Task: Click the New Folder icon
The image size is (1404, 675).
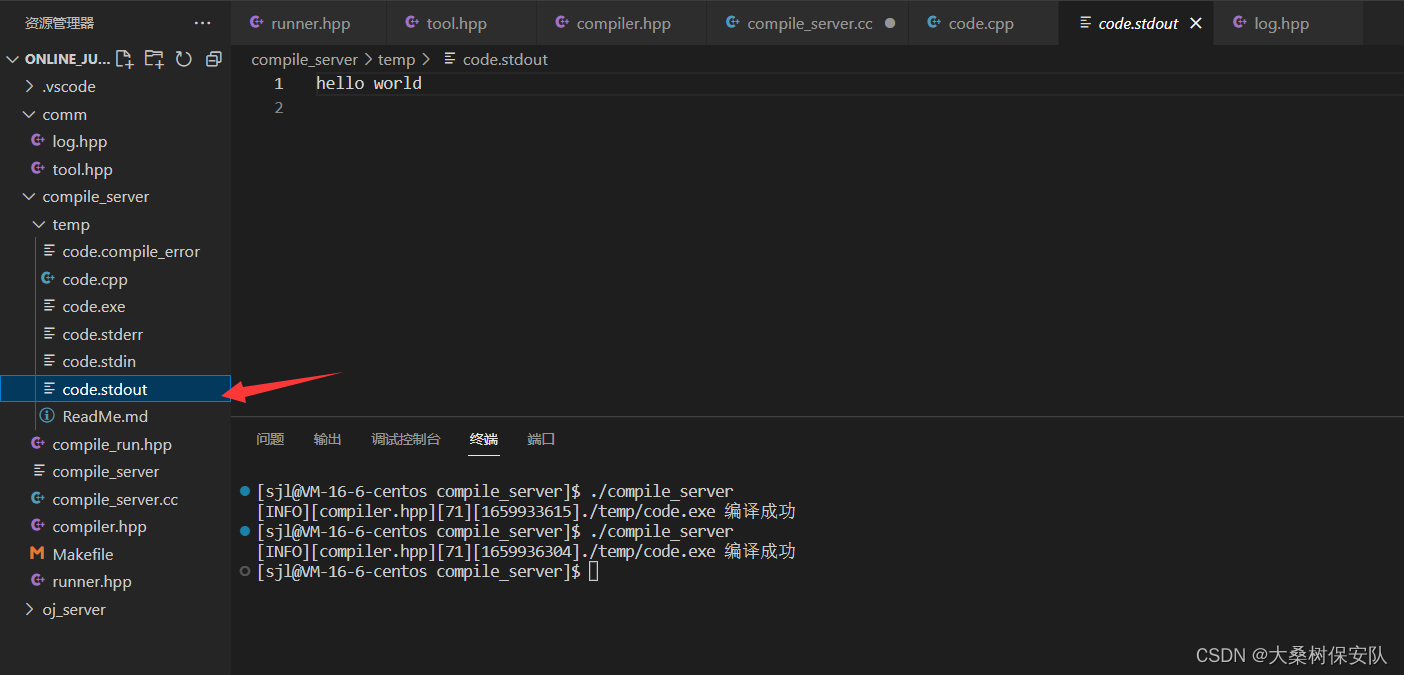Action: tap(154, 59)
